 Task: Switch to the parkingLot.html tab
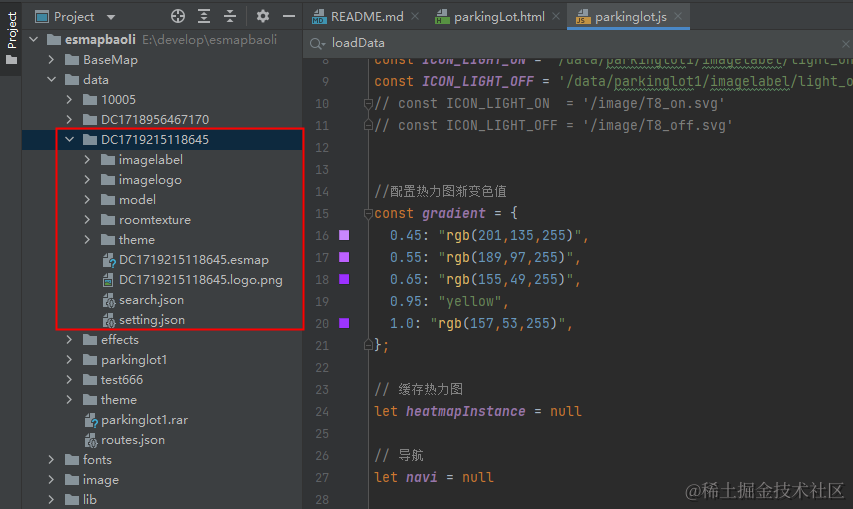tap(490, 17)
